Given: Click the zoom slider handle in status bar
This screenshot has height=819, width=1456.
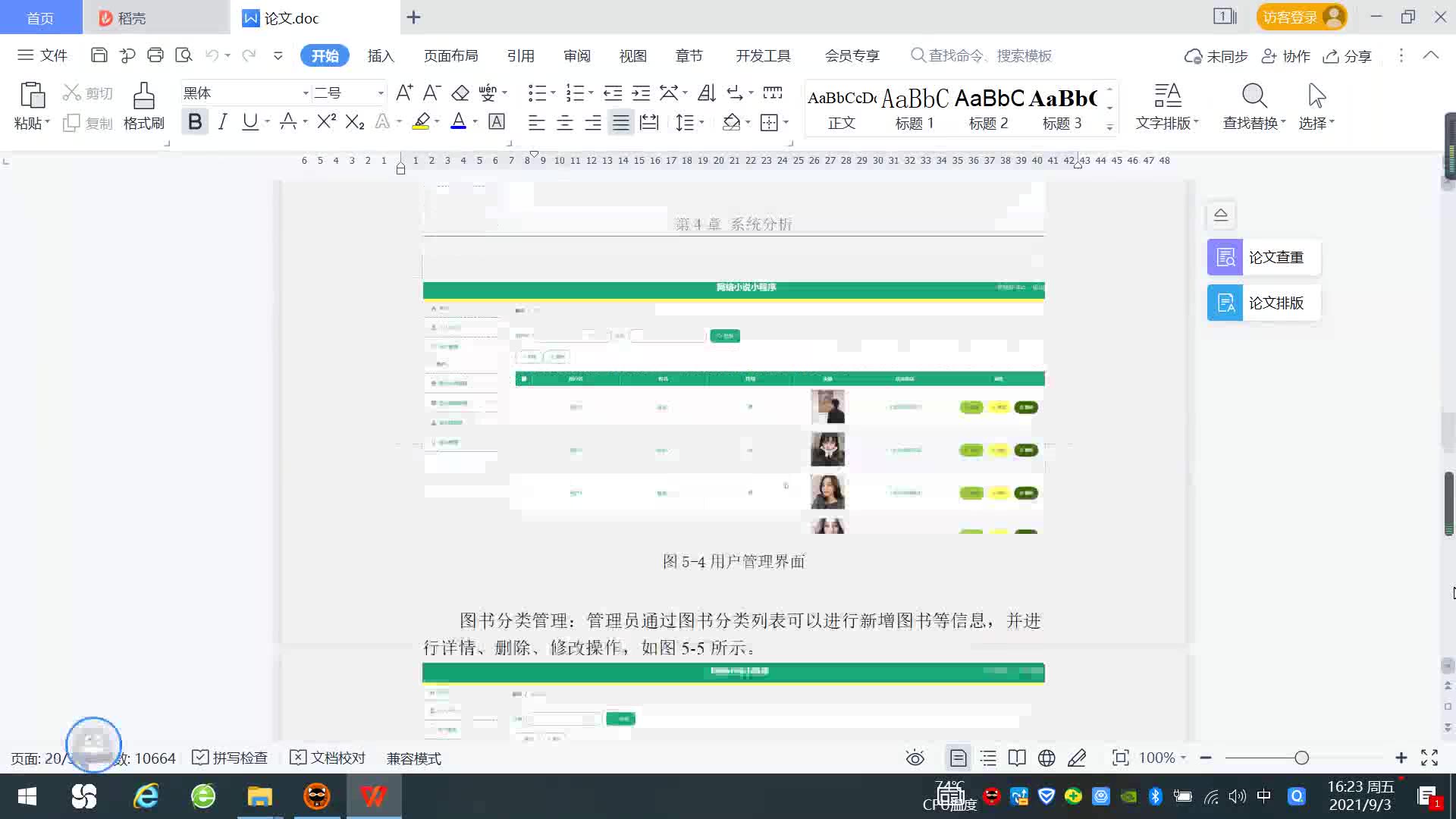Looking at the screenshot, I should pyautogui.click(x=1301, y=758).
